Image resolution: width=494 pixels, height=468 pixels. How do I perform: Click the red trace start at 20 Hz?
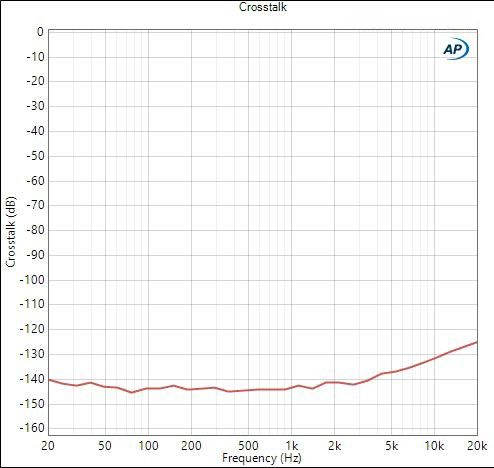pos(49,380)
